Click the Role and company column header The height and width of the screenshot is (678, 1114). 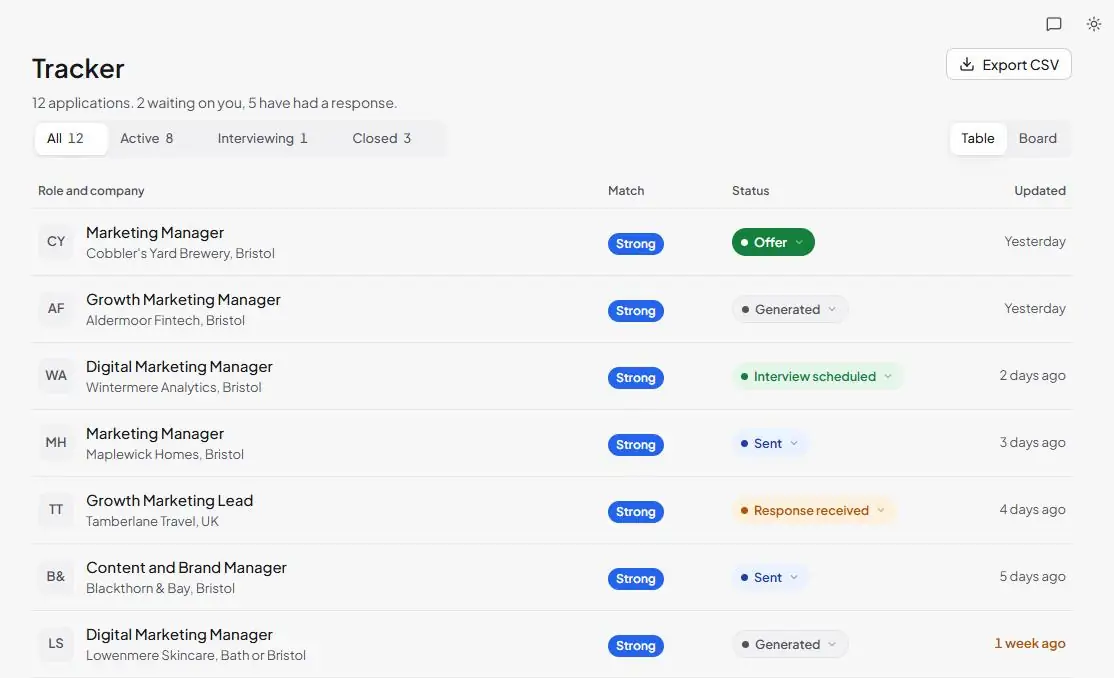(x=91, y=190)
